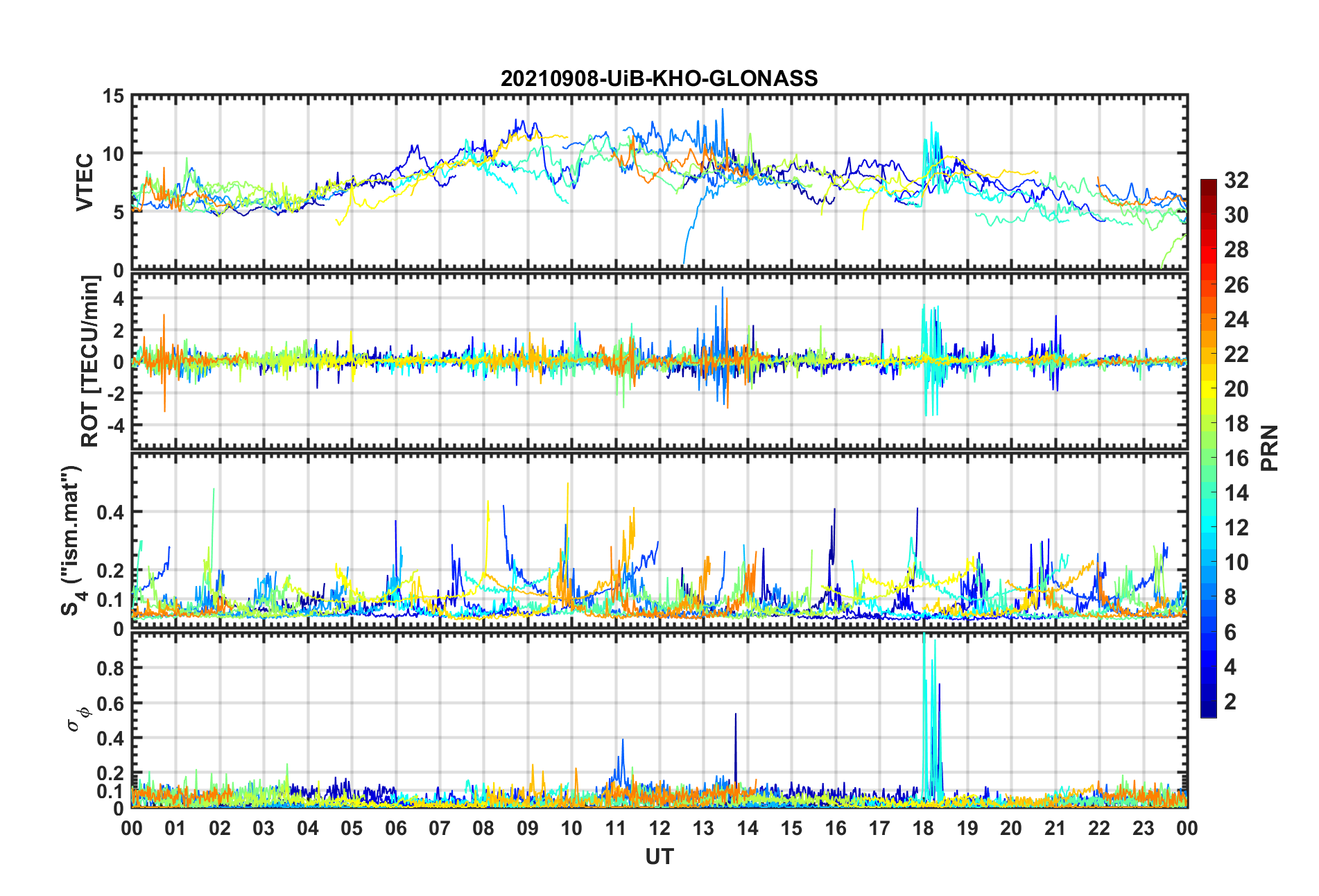Viewport: 1319px width, 896px height.
Task: Click the 17 hour tick on the UT axis
Action: pyautogui.click(x=879, y=828)
